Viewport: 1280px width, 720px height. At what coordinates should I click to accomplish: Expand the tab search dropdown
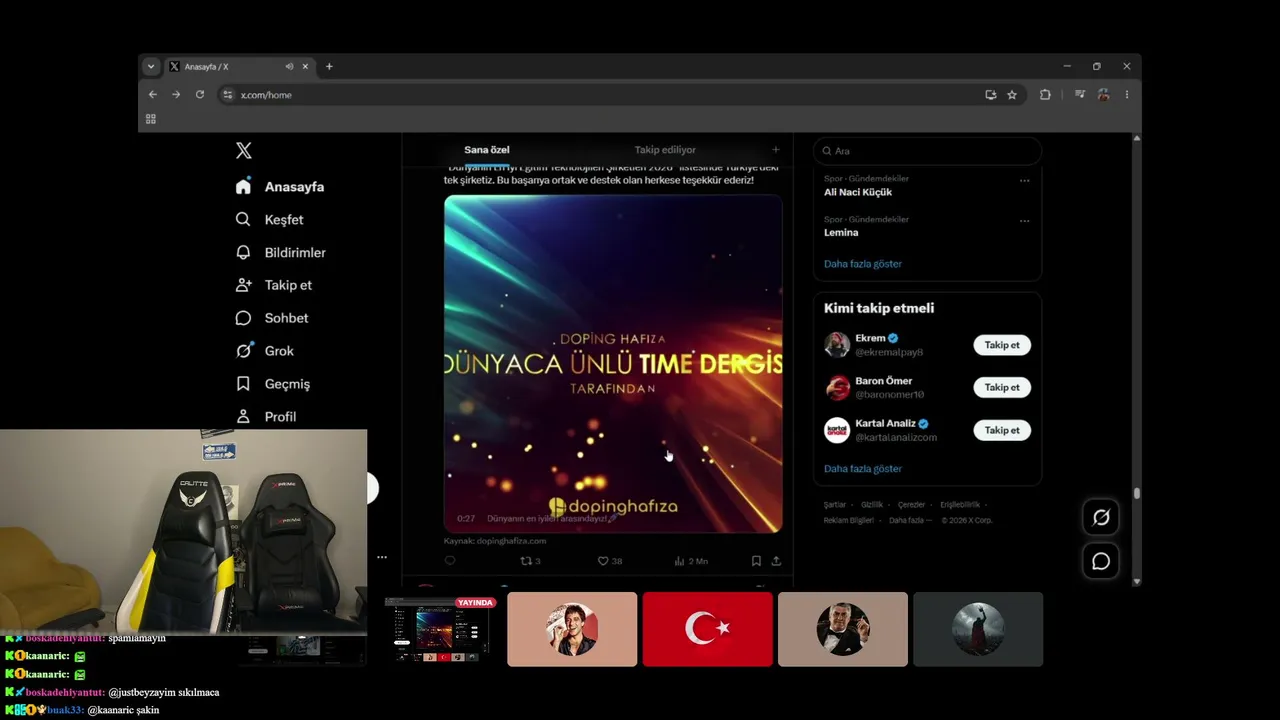pyautogui.click(x=151, y=67)
